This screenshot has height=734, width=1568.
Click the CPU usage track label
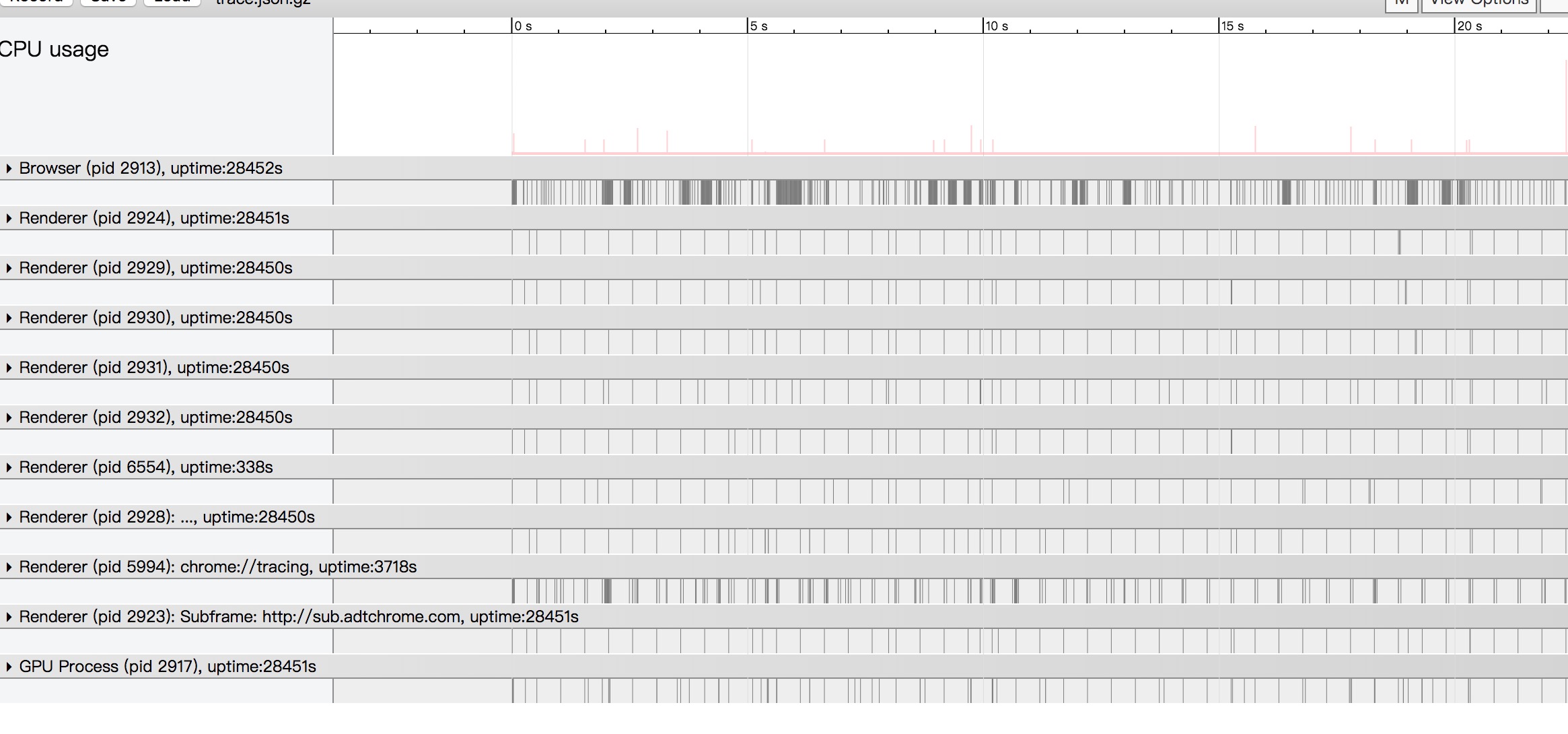click(x=54, y=50)
